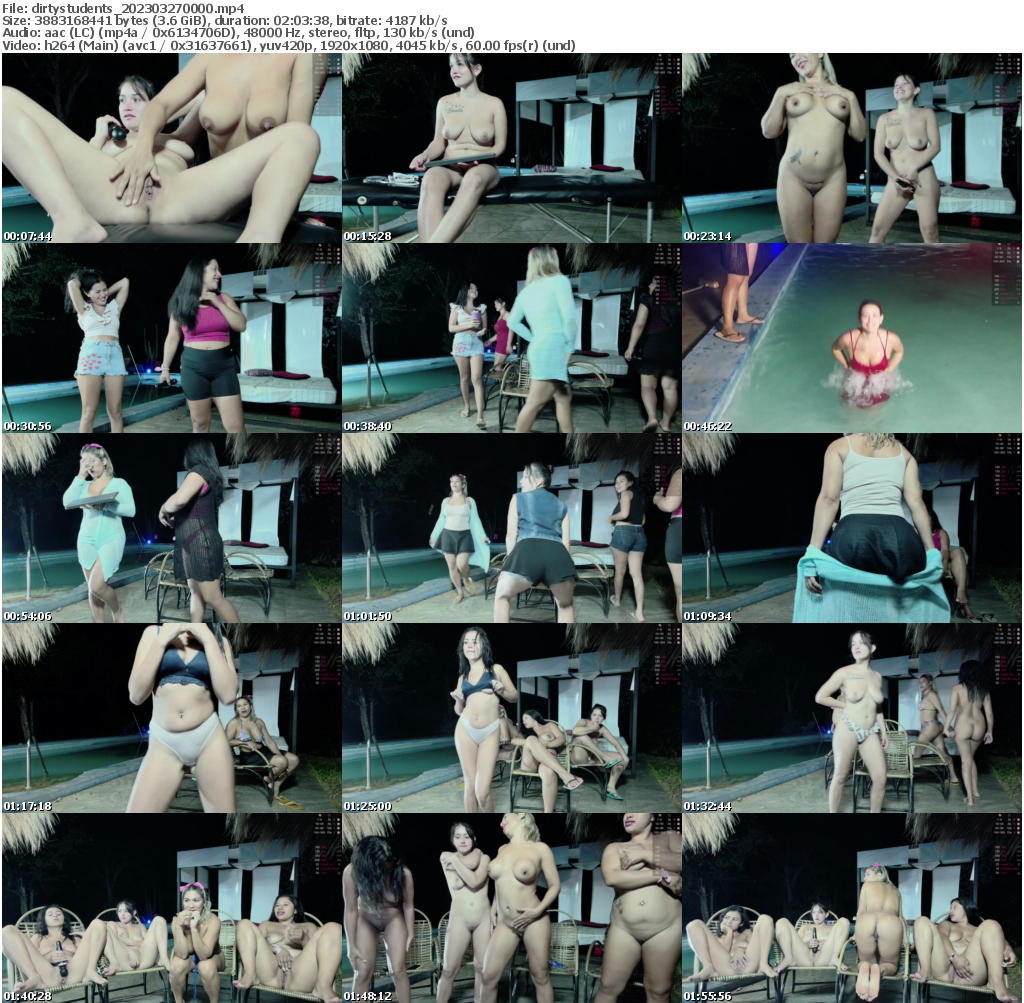1024x1003 pixels.
Task: Open the thumbnail timestamped 00:38:40
Action: (511, 338)
